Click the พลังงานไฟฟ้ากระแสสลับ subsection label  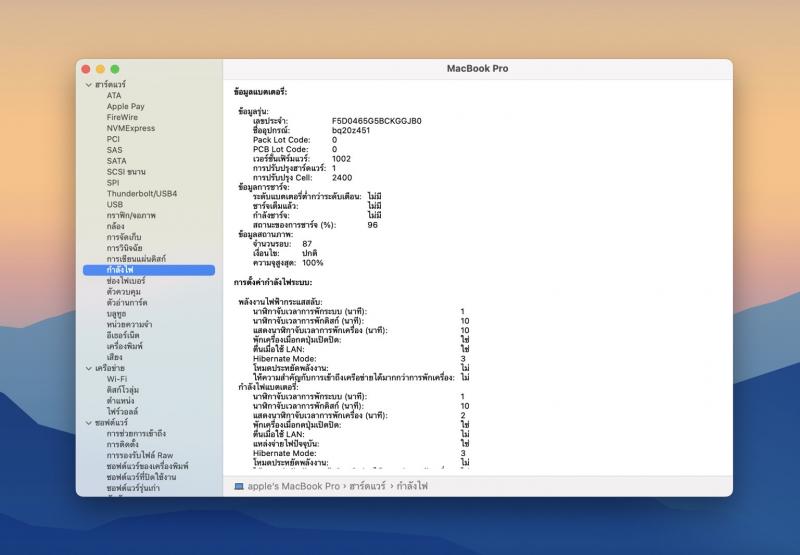tap(281, 302)
